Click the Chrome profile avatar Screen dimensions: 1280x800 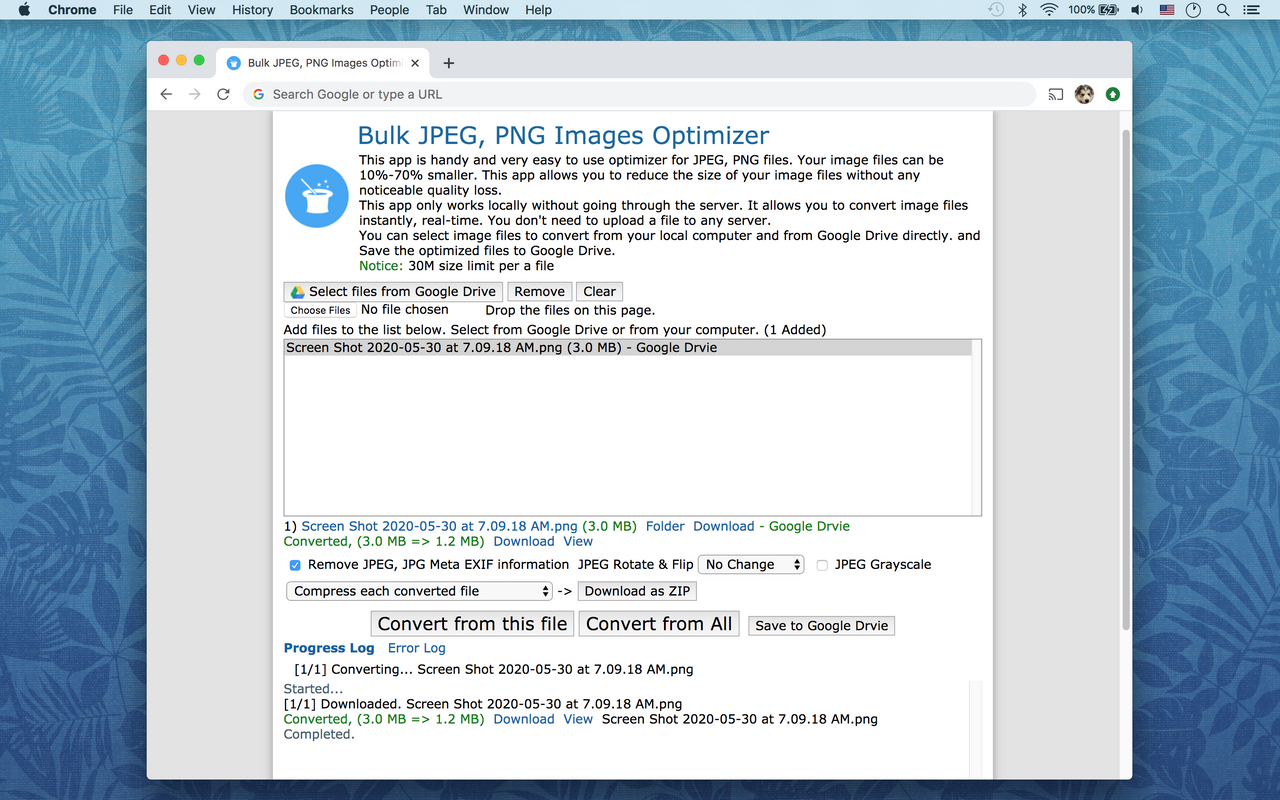(1084, 94)
